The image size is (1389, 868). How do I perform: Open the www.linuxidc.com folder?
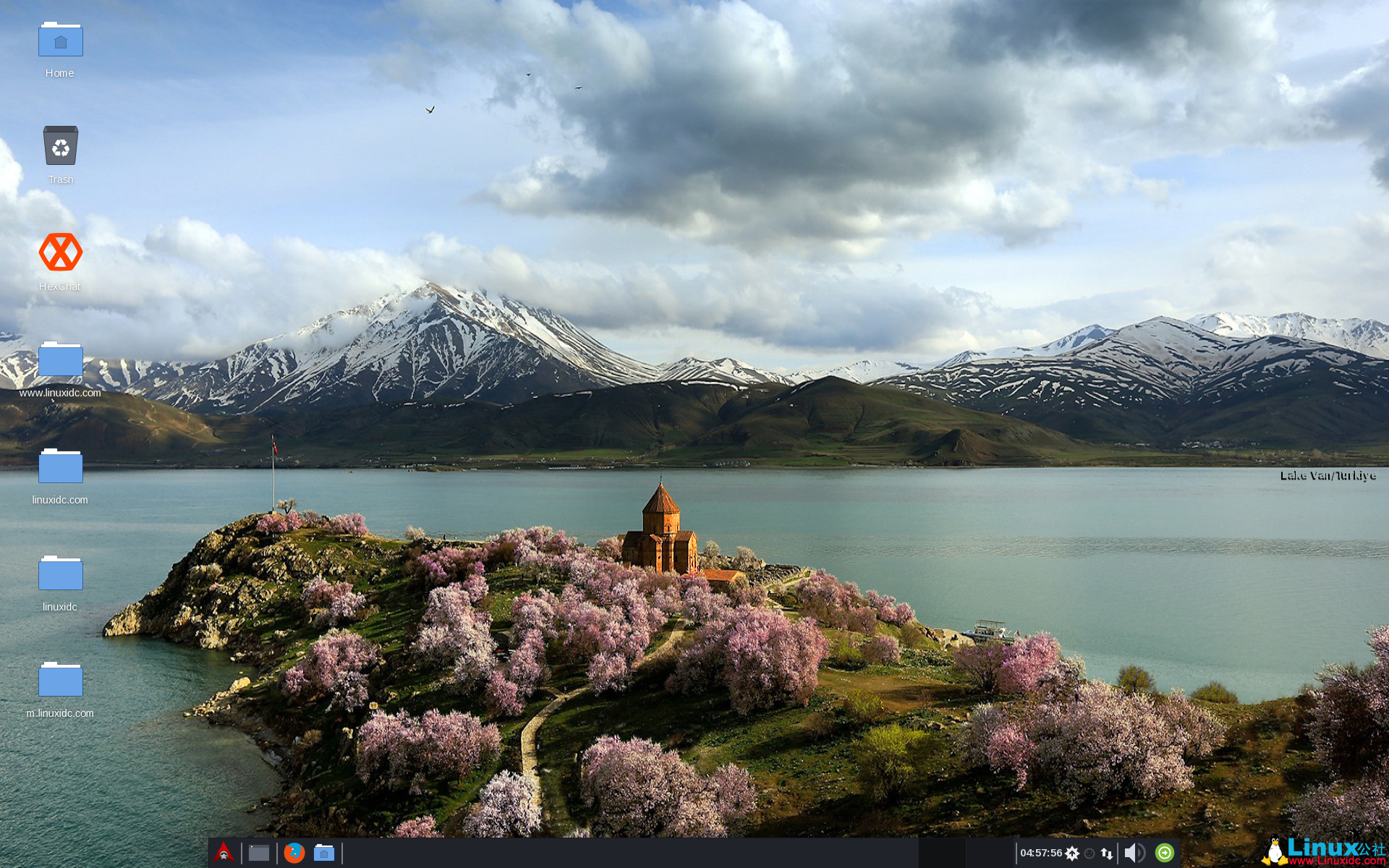click(61, 360)
